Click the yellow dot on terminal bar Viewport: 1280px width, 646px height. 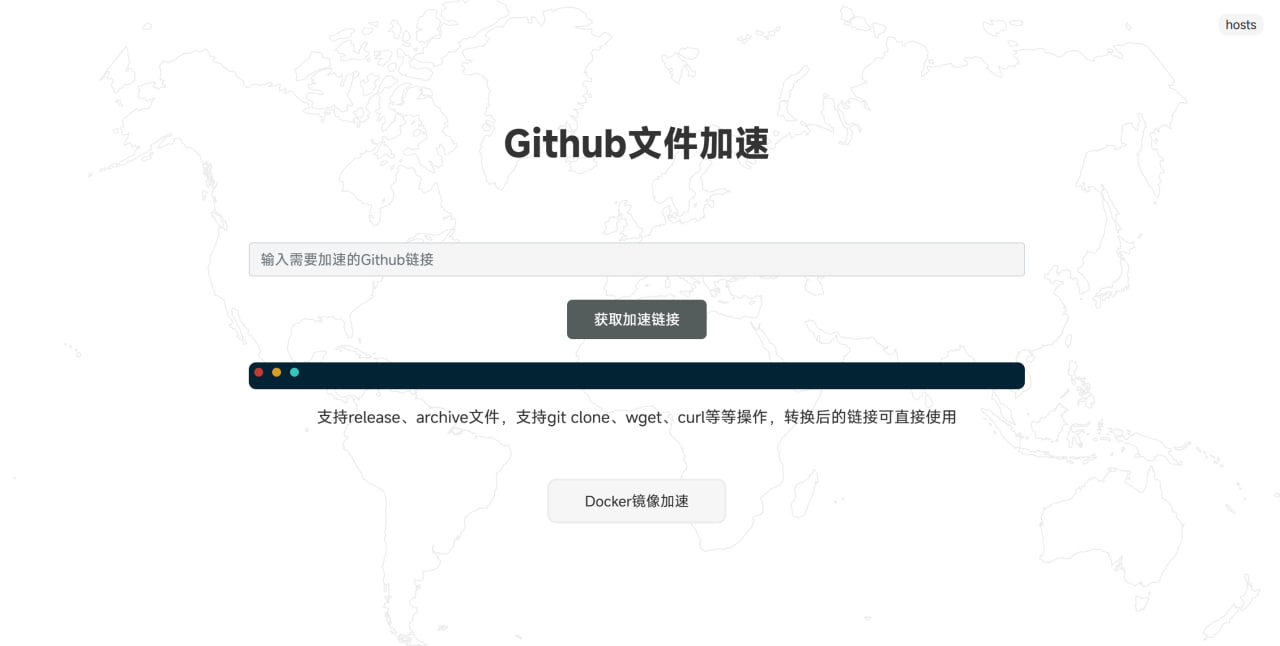click(x=277, y=373)
